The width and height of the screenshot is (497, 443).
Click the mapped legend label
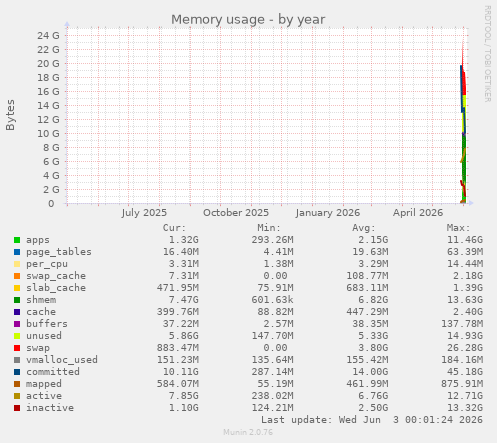point(44,384)
